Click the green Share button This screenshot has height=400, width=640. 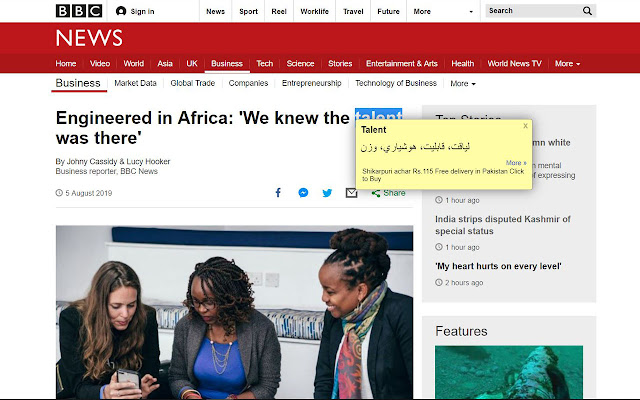388,193
